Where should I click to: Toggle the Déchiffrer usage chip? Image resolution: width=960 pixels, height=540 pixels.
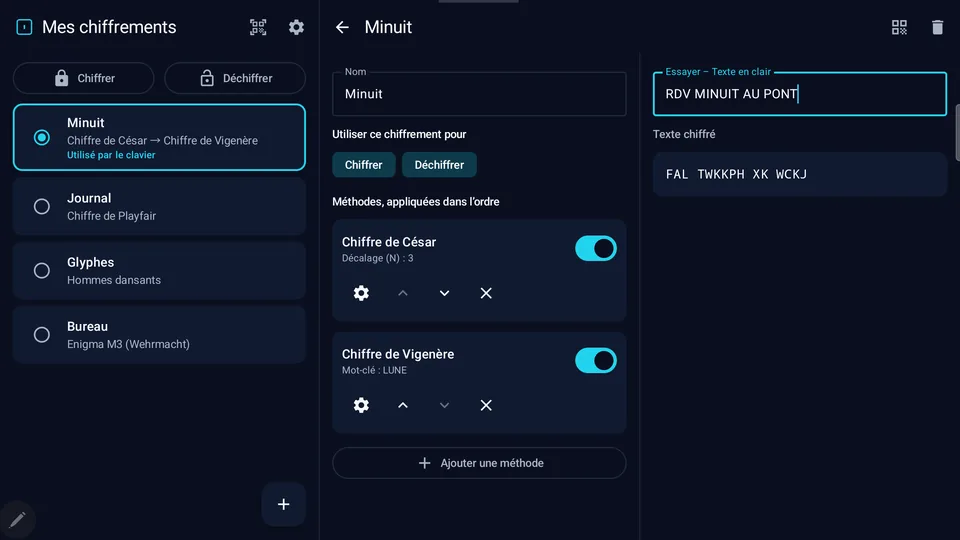439,165
